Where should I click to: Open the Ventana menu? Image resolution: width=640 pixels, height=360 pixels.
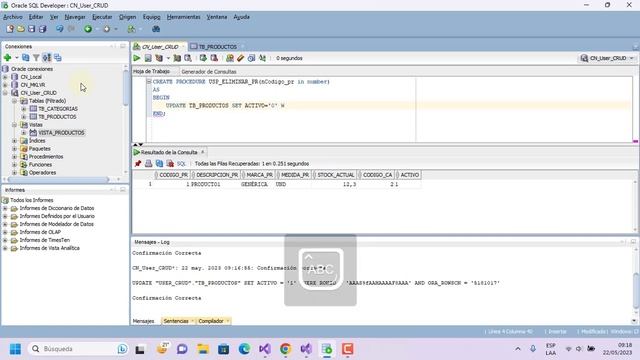[x=217, y=17]
